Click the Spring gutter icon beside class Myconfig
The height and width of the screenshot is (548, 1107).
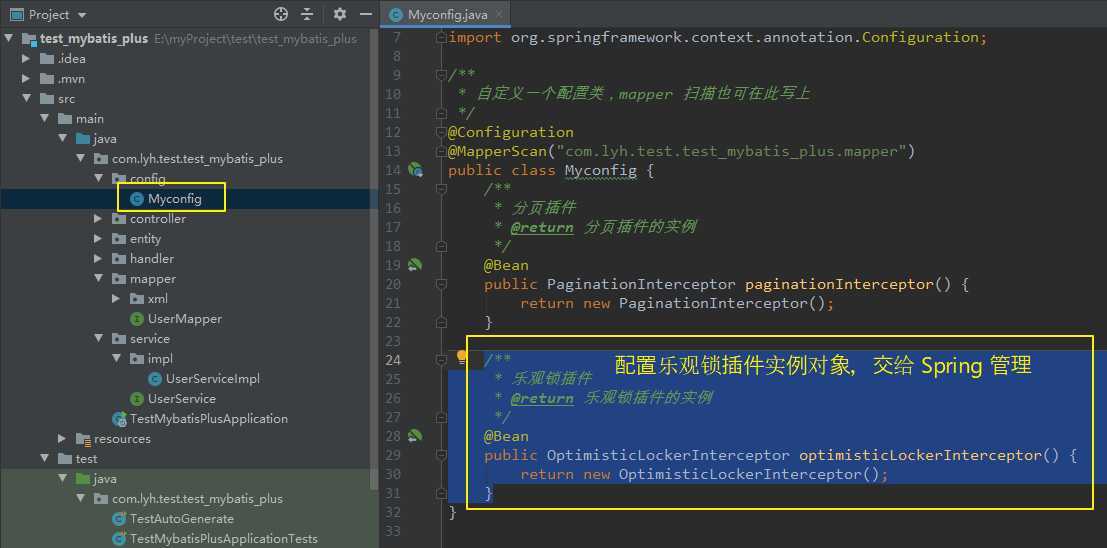414,170
